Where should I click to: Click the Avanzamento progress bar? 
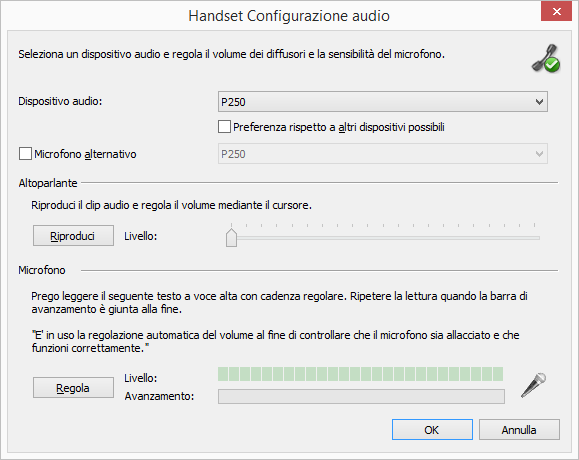pos(361,397)
